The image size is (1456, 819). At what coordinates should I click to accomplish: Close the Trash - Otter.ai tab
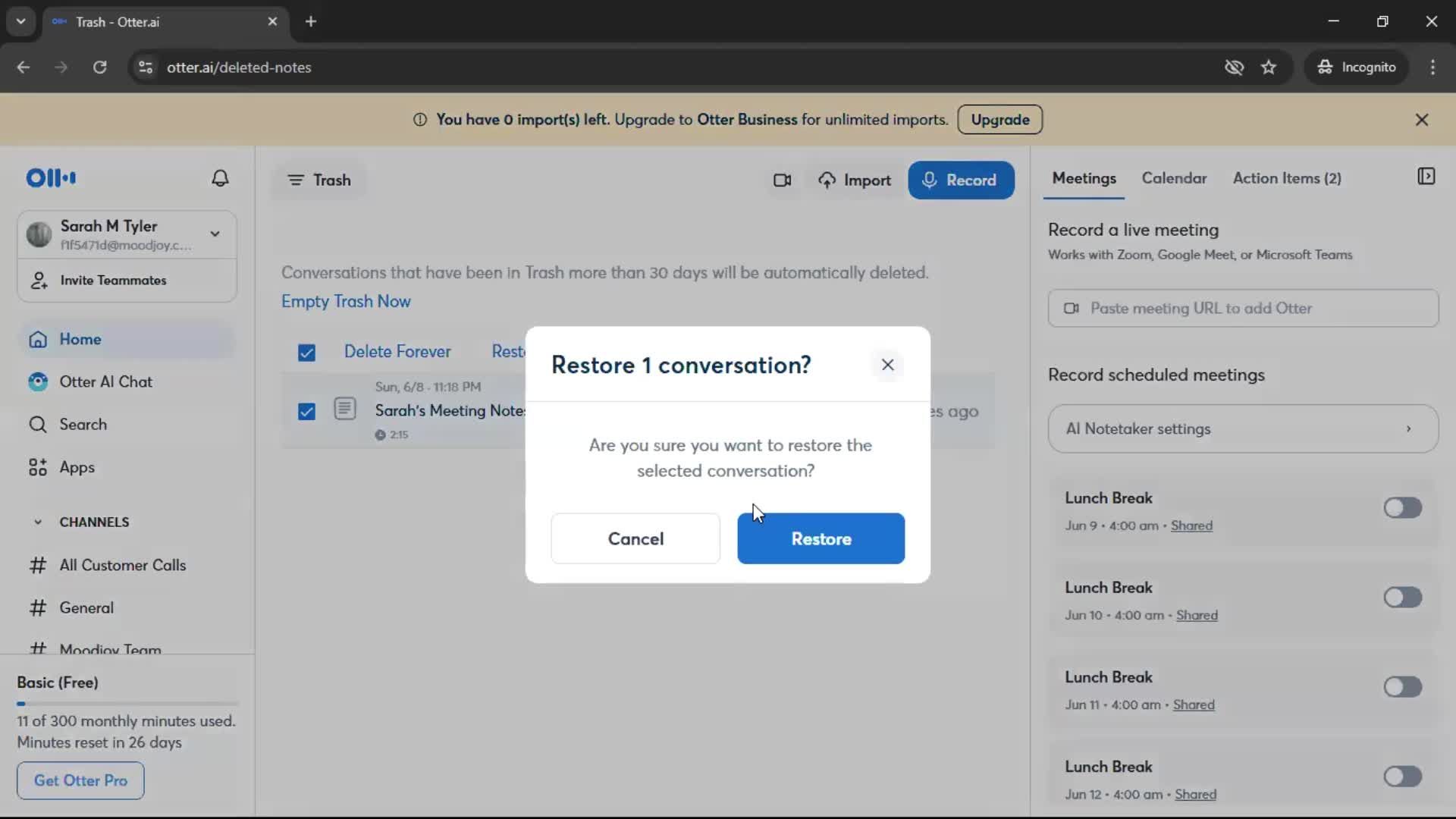coord(272,22)
